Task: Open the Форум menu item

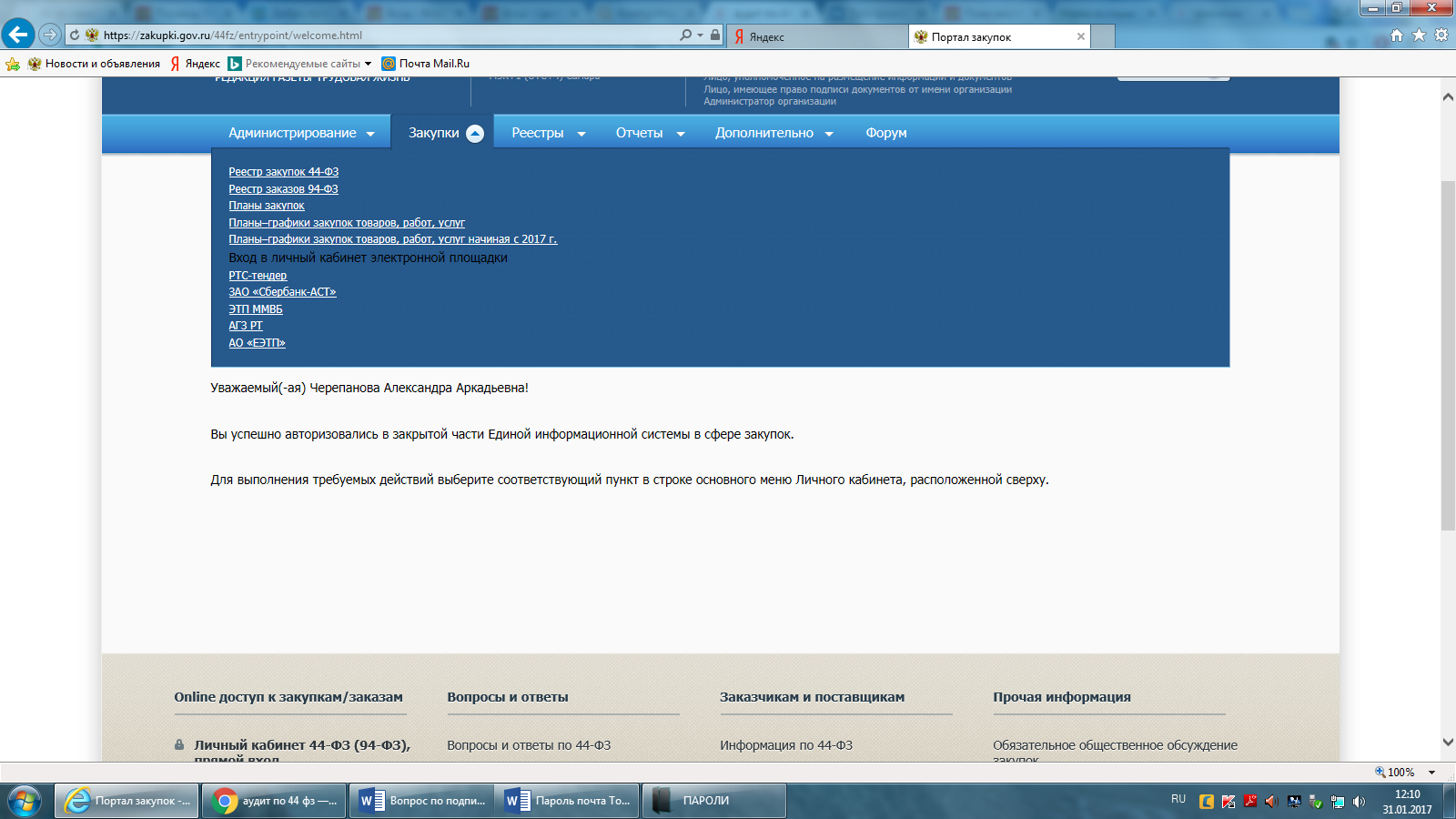Action: 885,133
